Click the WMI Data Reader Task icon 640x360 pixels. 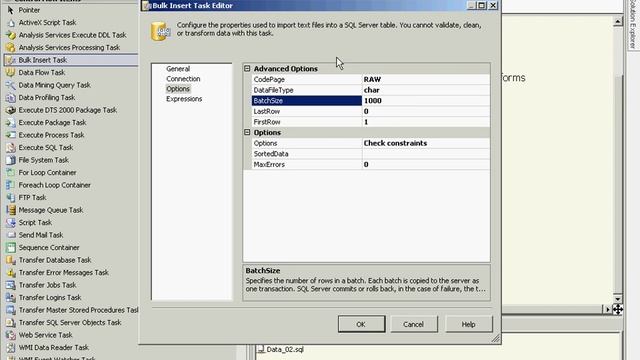click(x=11, y=347)
